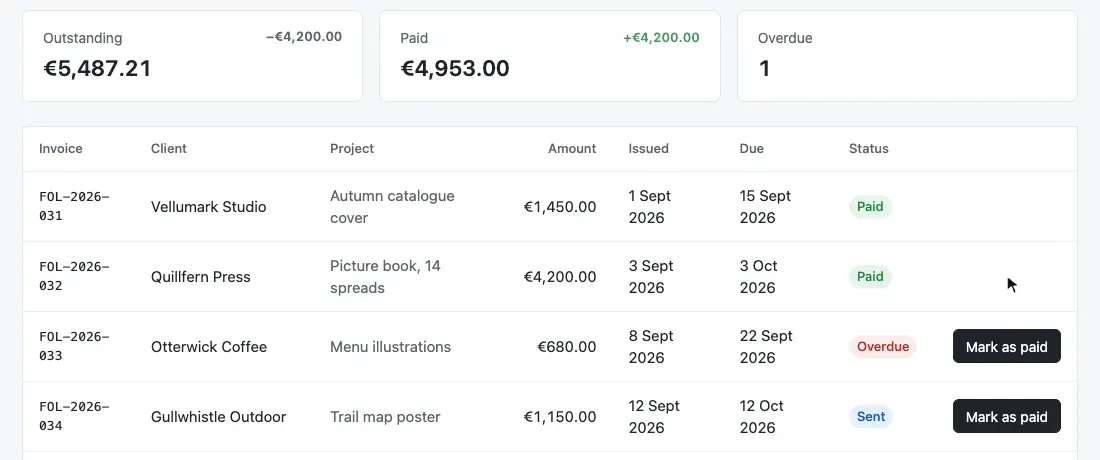Select the Client column header

[168, 149]
